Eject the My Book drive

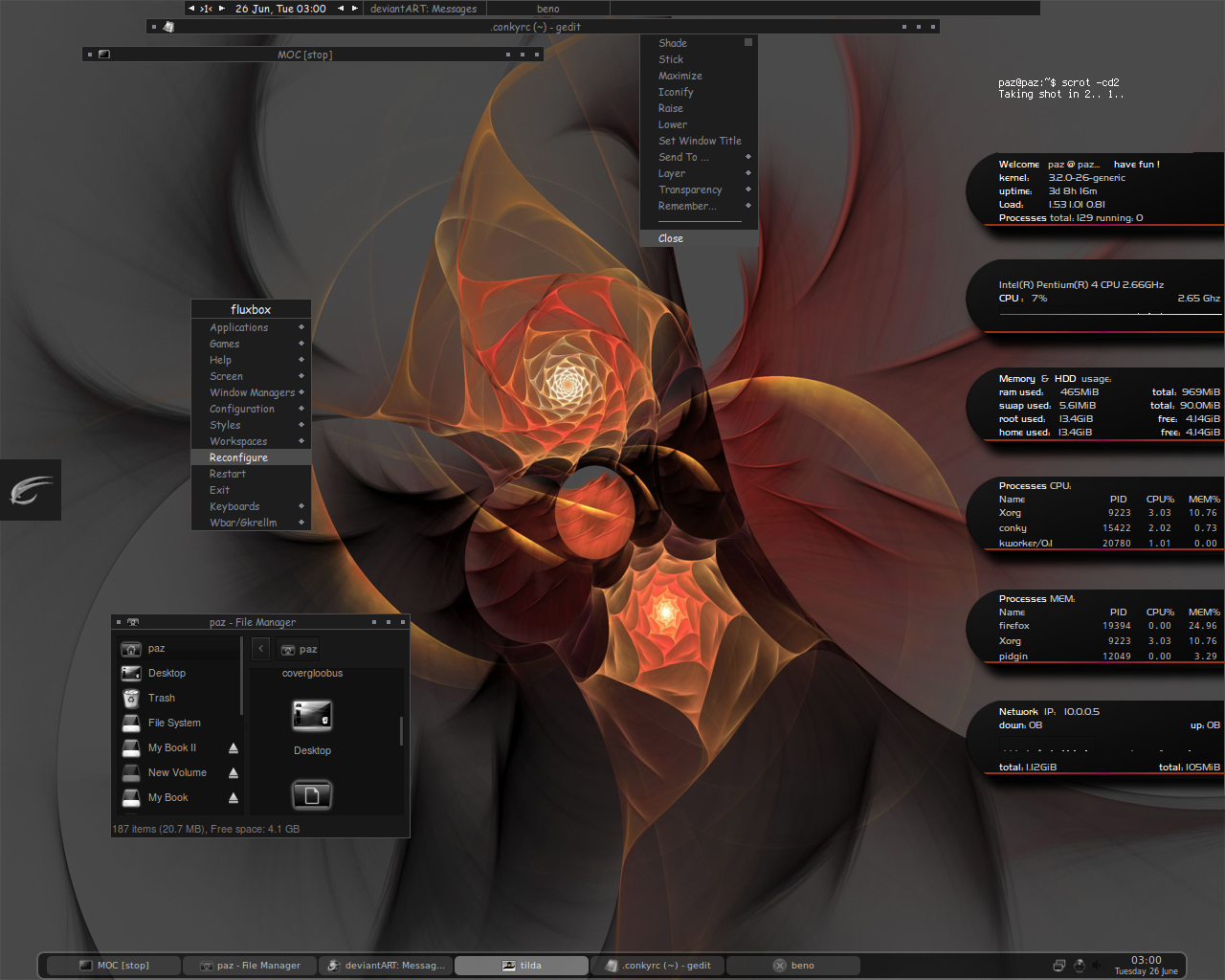point(234,798)
